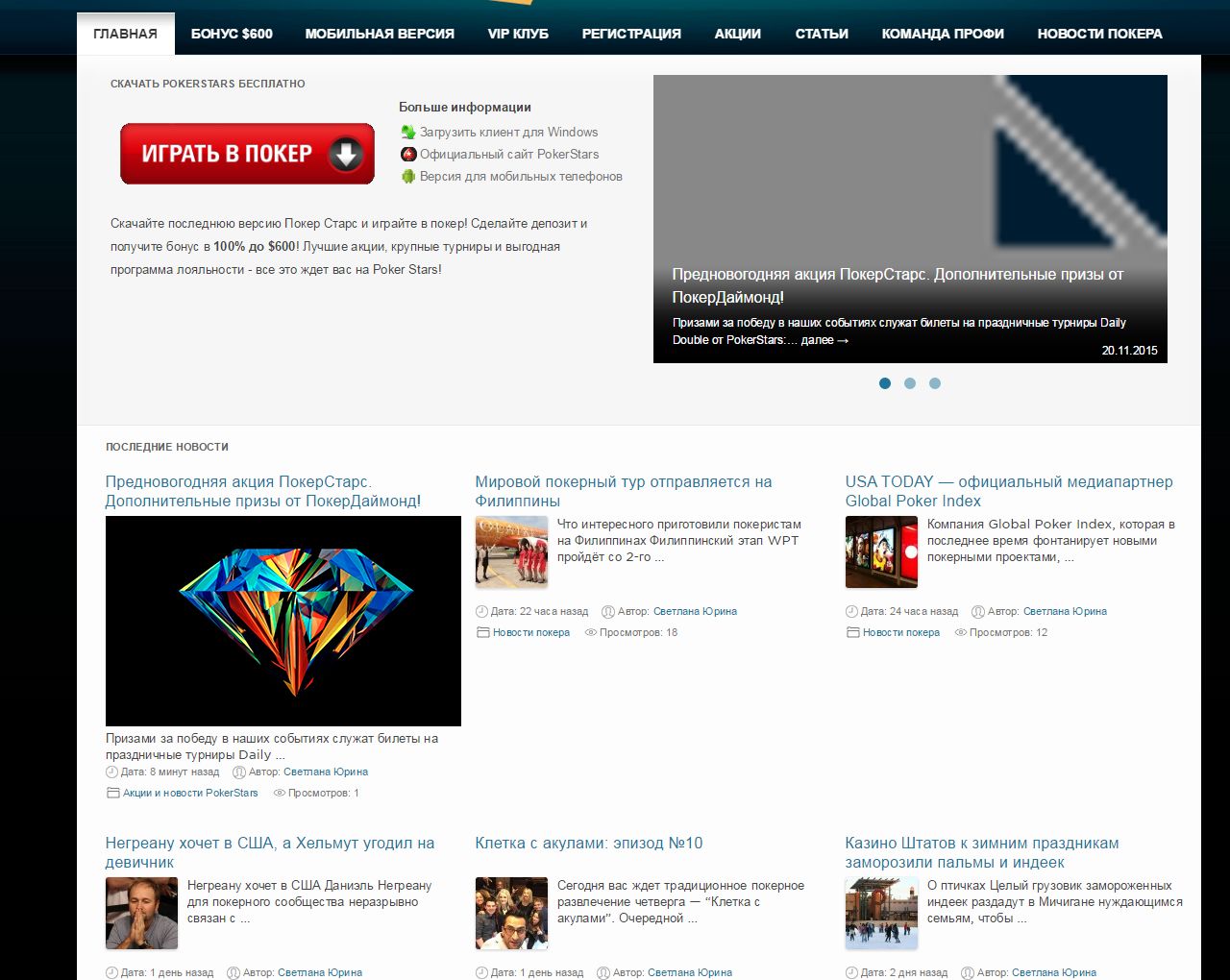
Task: Click folder icon in the Филиппины article
Action: click(x=482, y=632)
